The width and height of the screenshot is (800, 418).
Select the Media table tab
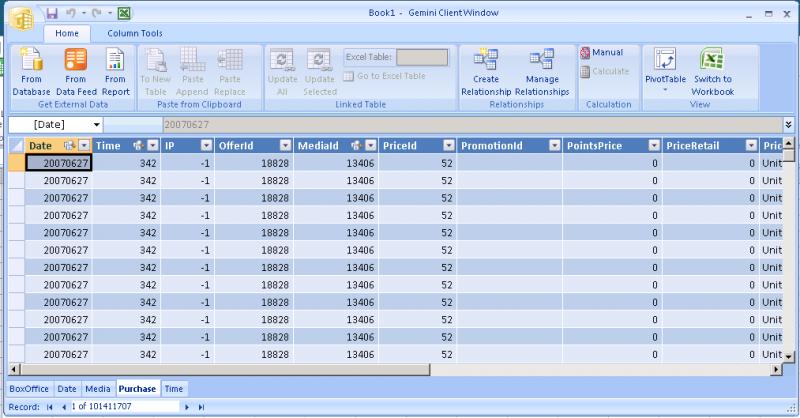pyautogui.click(x=97, y=388)
